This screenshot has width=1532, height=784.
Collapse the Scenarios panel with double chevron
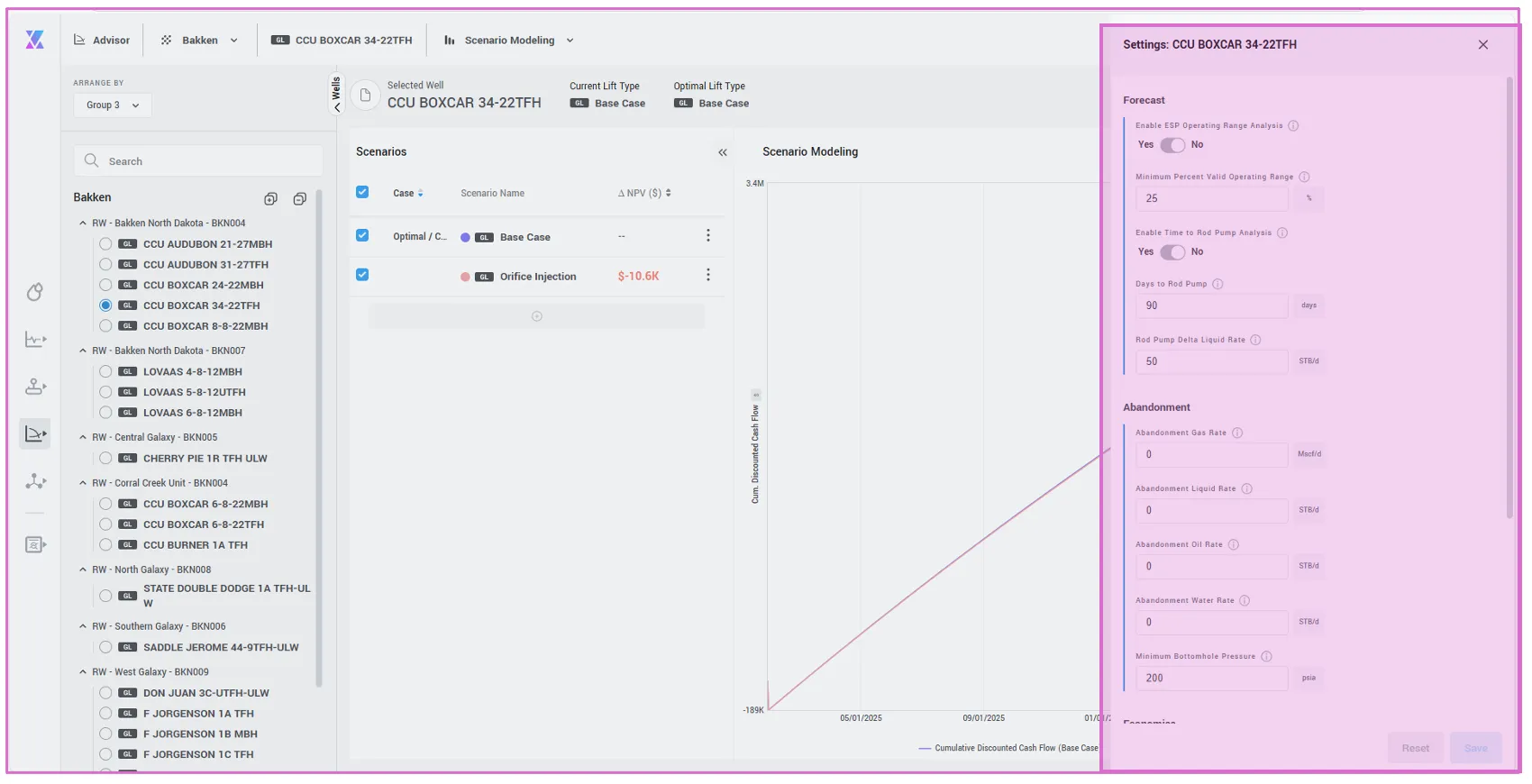[722, 152]
